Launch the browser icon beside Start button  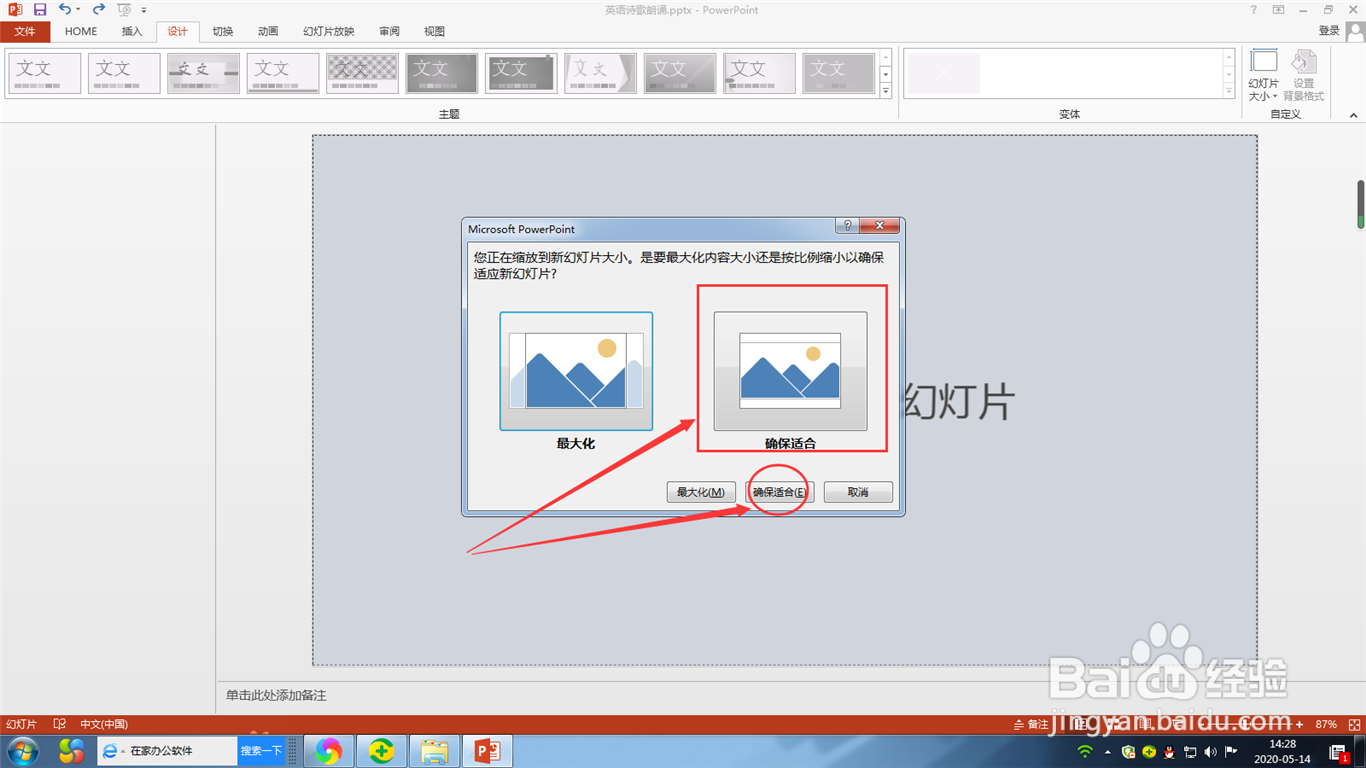[x=72, y=750]
